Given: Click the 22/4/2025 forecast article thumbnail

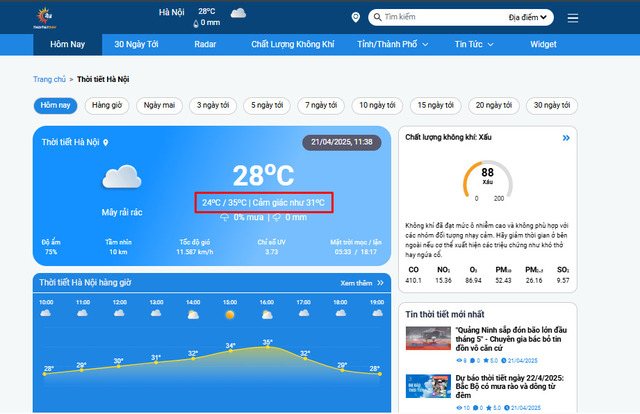Looking at the screenshot, I should 428,386.
